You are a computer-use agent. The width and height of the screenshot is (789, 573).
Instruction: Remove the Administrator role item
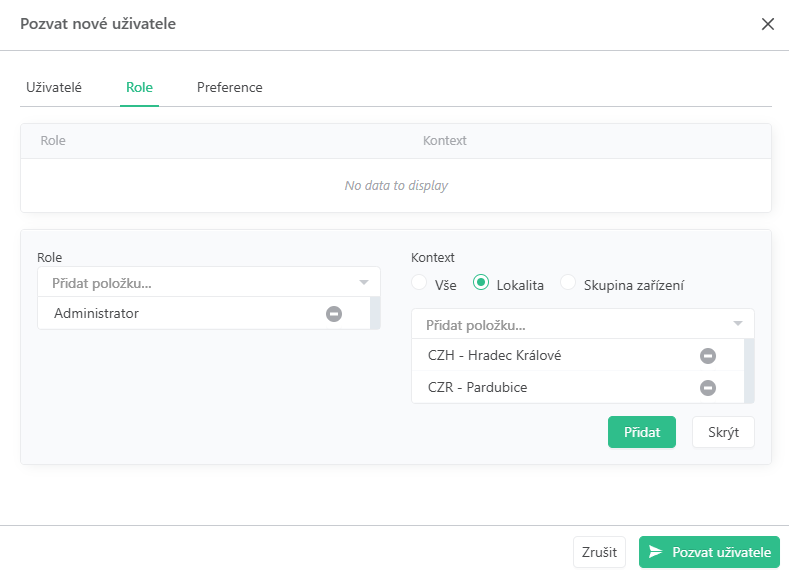pyautogui.click(x=334, y=314)
